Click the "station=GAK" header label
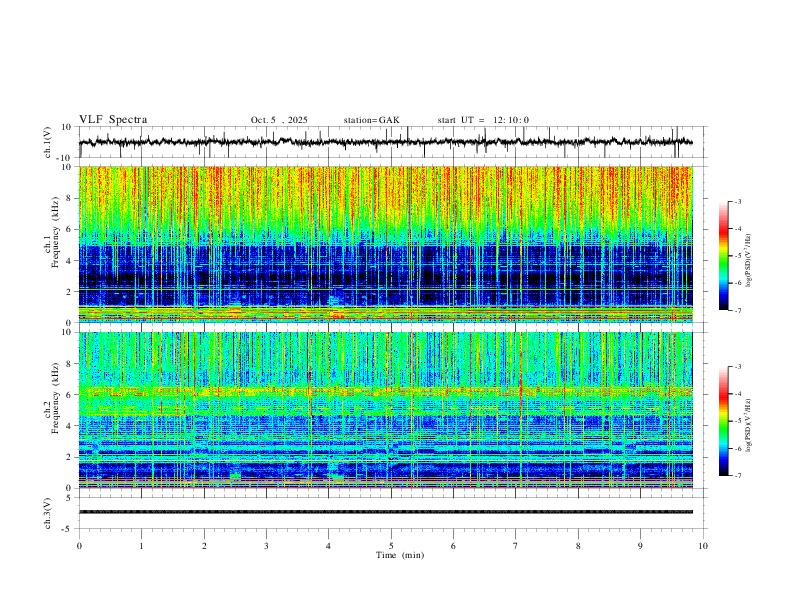Screen dimensions: 792x612 (x=371, y=120)
